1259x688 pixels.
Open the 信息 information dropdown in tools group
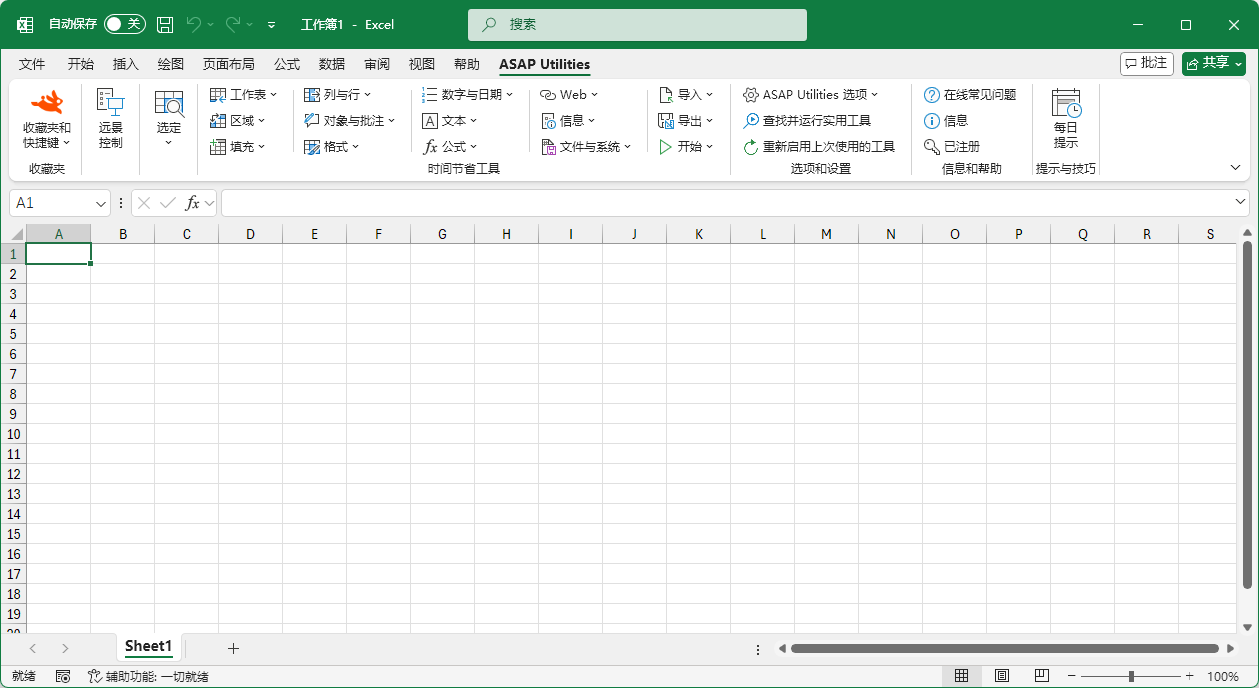(567, 121)
